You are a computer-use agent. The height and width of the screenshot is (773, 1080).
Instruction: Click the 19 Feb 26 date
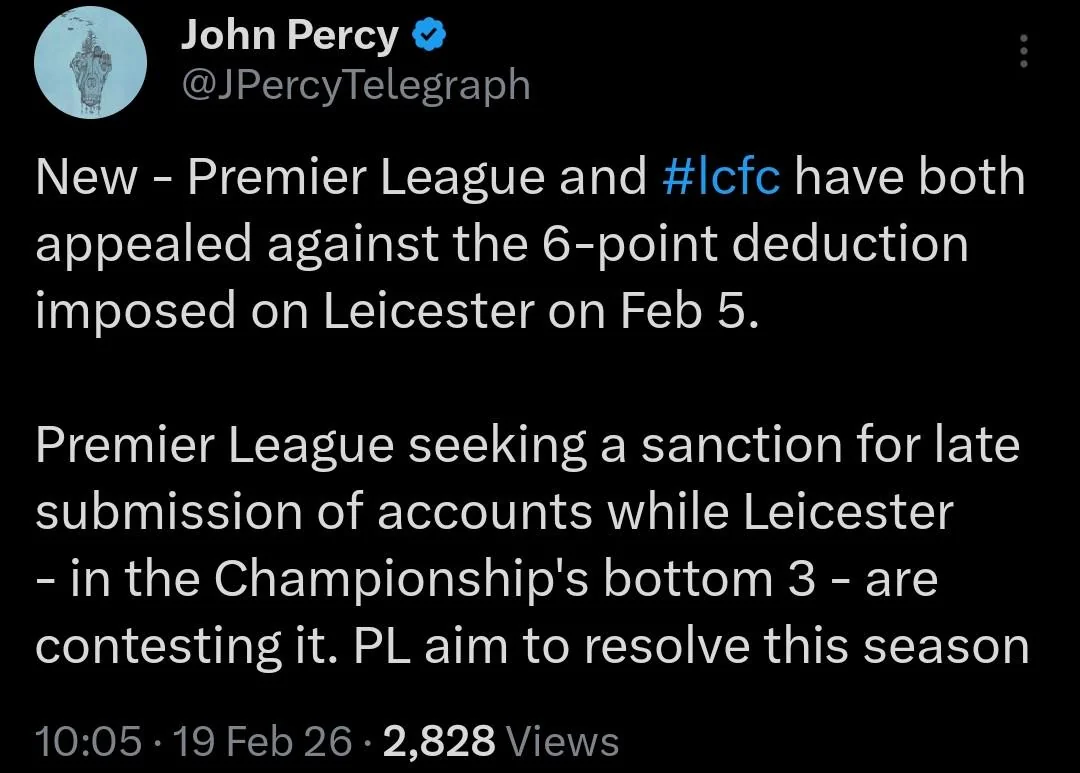[x=262, y=741]
